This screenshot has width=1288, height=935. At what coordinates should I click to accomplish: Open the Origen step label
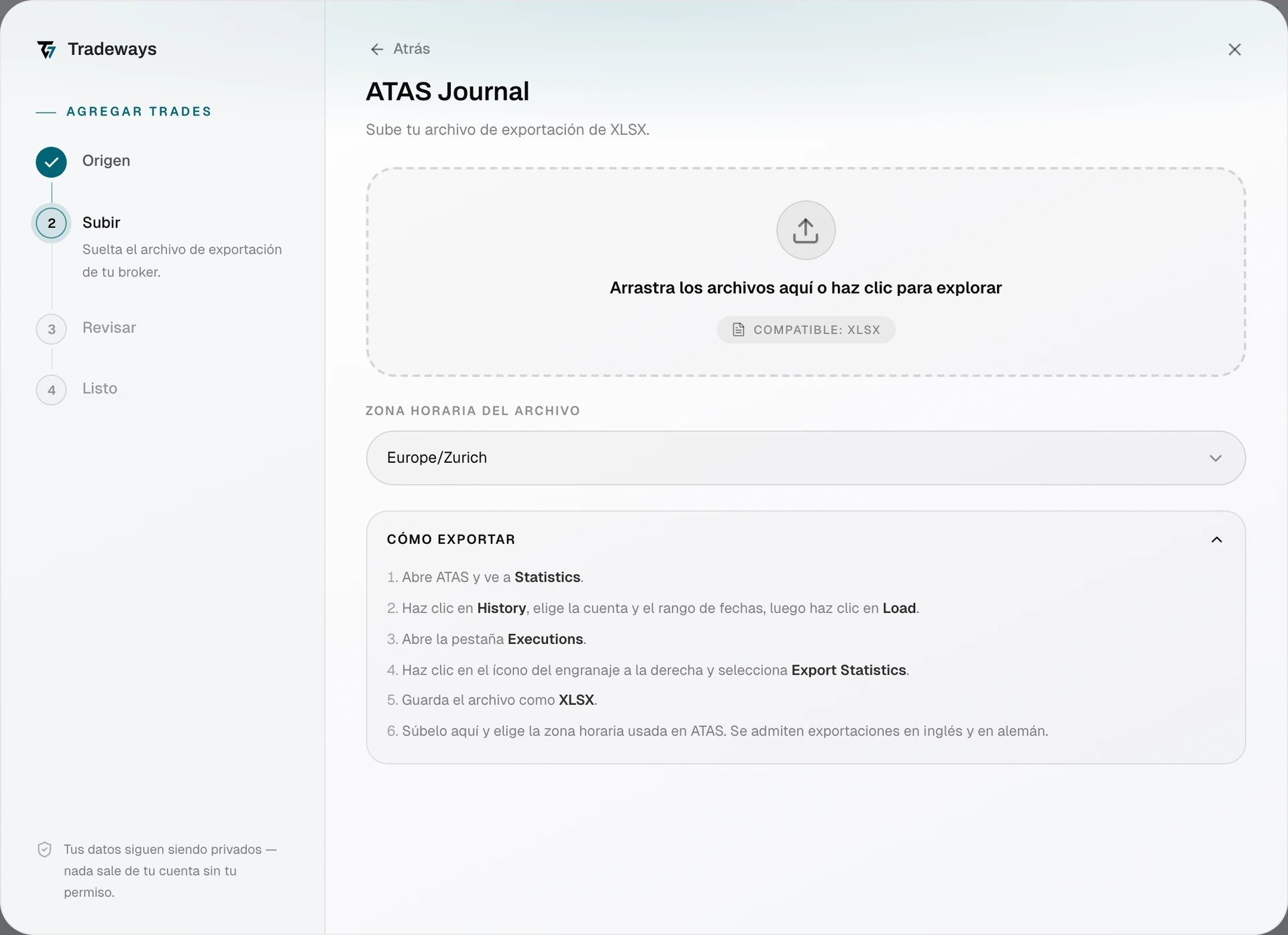[106, 161]
